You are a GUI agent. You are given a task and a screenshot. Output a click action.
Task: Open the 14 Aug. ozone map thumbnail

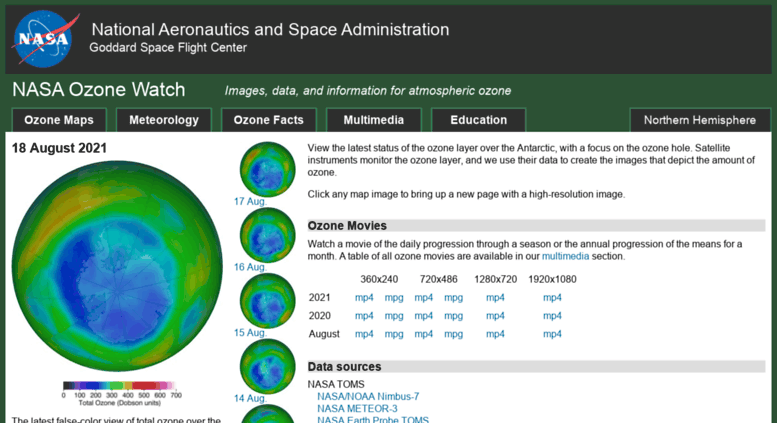point(268,367)
